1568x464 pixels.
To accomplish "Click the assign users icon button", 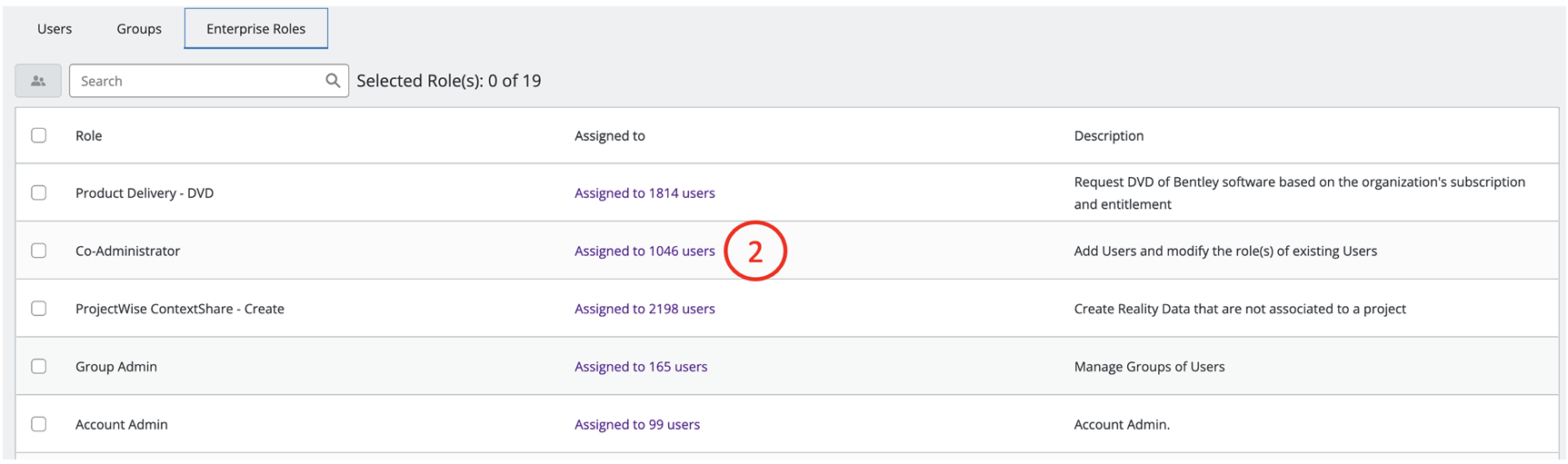I will [x=38, y=81].
